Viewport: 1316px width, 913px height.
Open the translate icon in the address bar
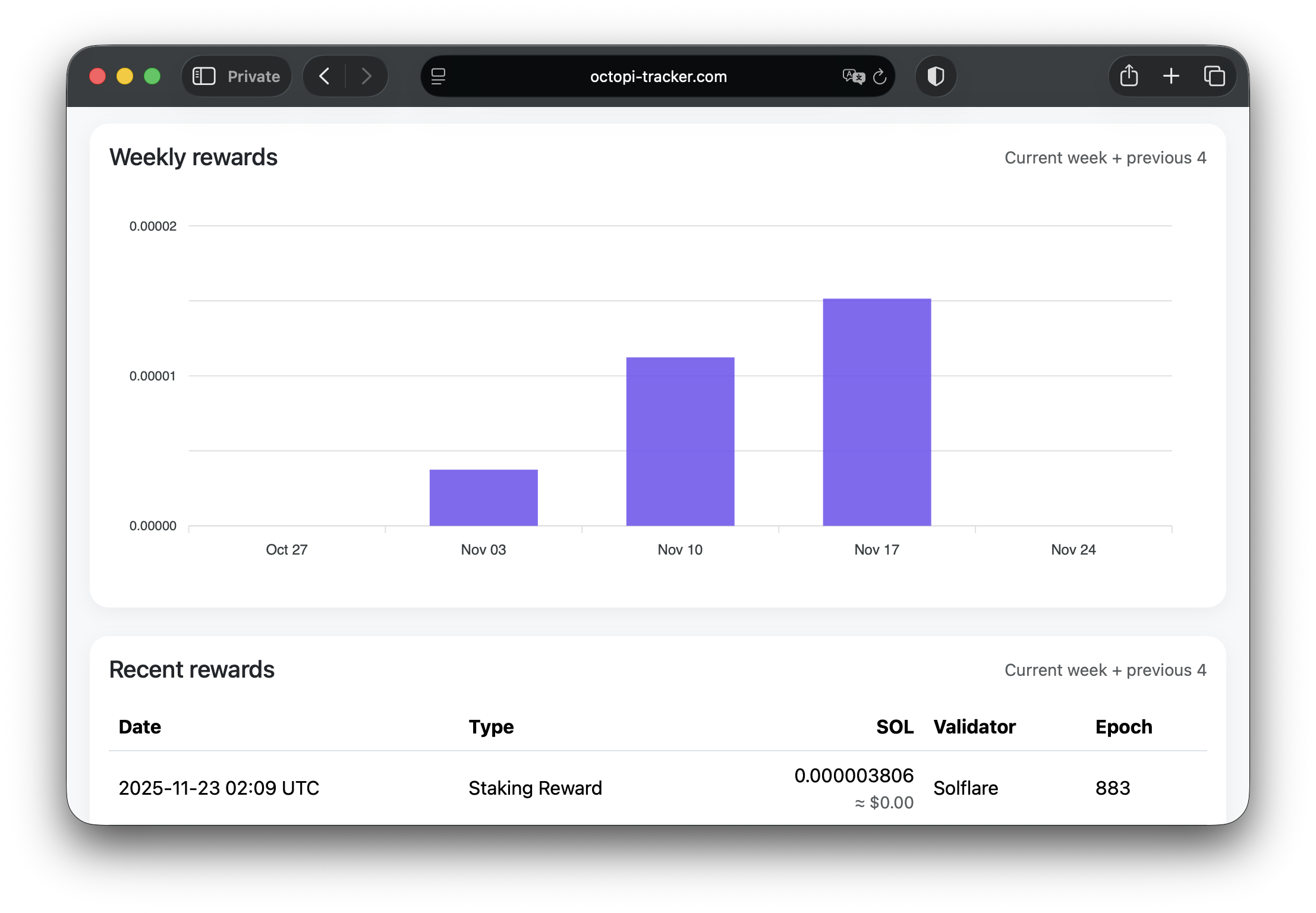(x=852, y=77)
